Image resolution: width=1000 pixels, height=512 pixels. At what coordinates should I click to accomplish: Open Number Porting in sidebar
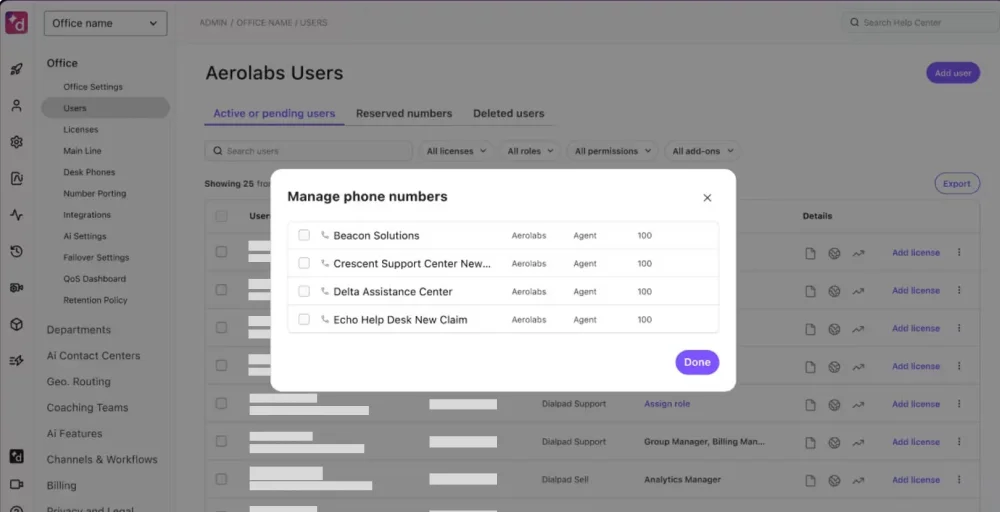(94, 193)
